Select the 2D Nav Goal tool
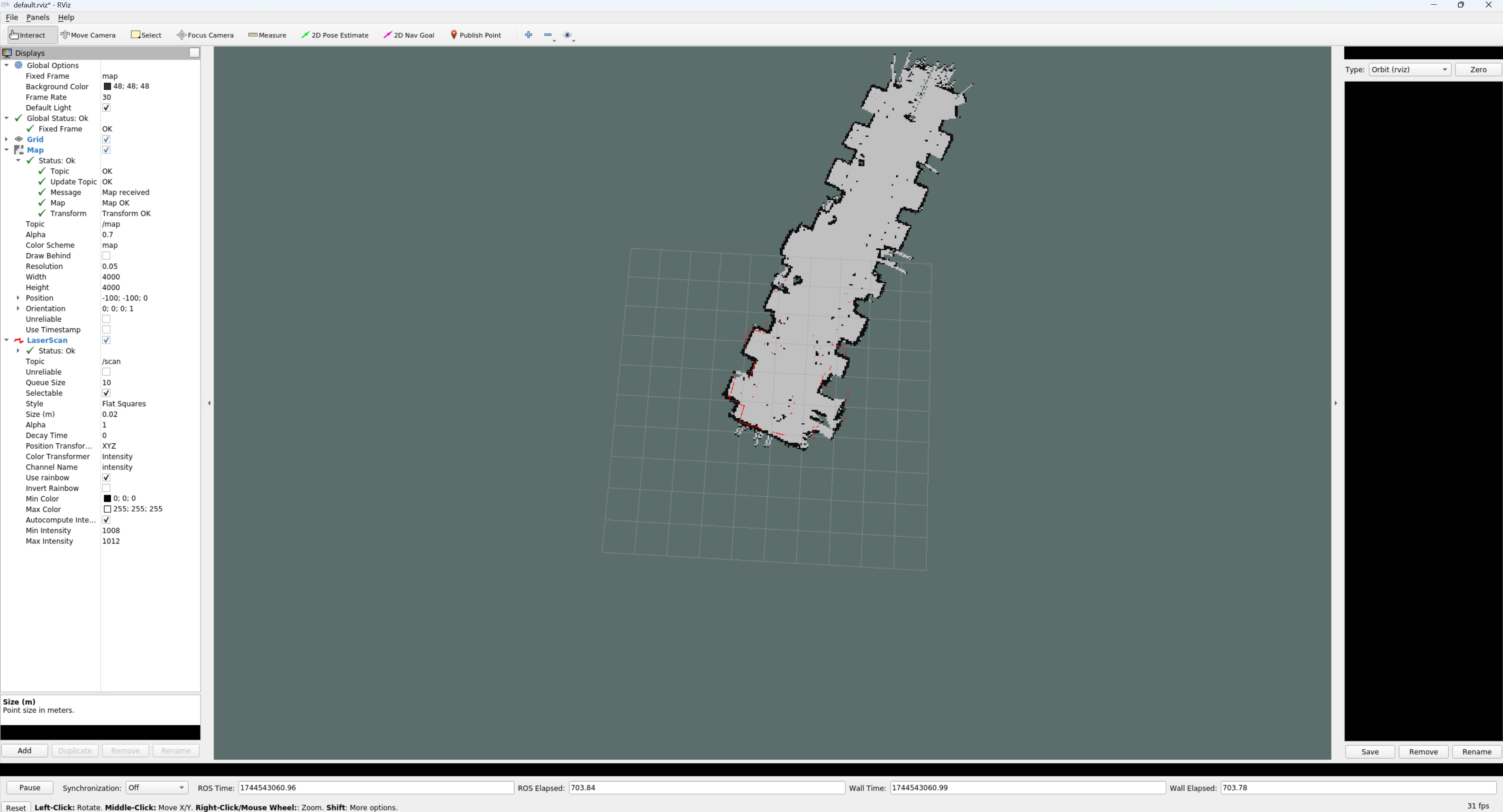Viewport: 1503px width, 812px height. (408, 34)
